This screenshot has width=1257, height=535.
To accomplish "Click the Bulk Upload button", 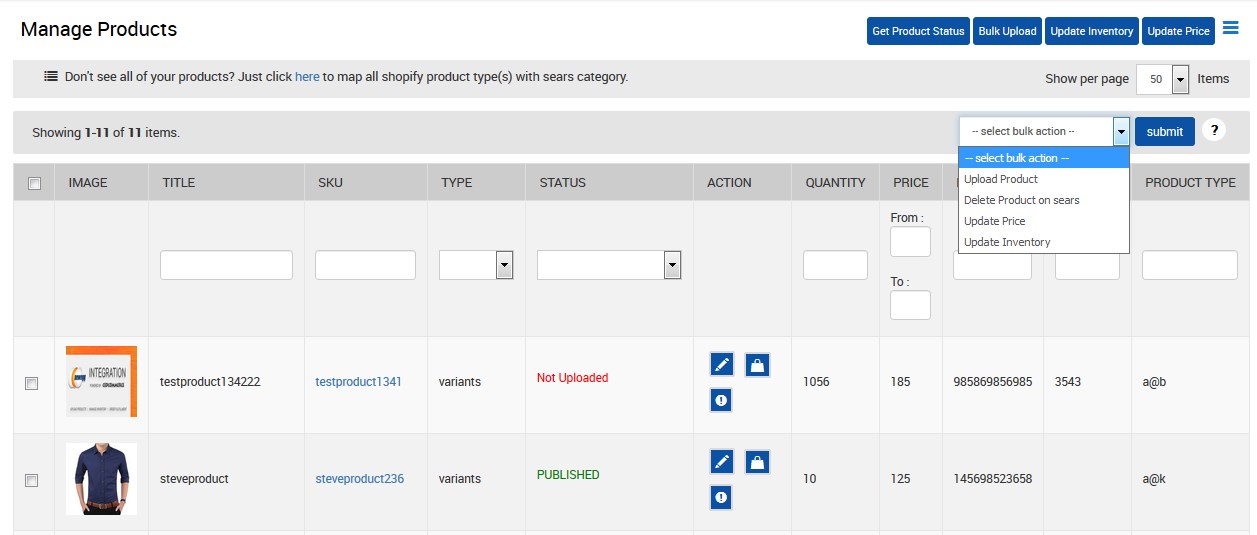I will pyautogui.click(x=1007, y=31).
